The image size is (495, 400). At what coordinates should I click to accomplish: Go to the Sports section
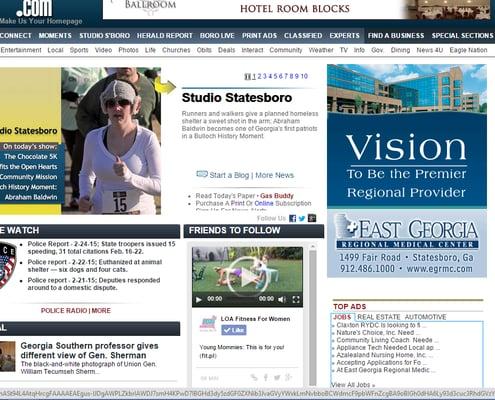tap(79, 50)
